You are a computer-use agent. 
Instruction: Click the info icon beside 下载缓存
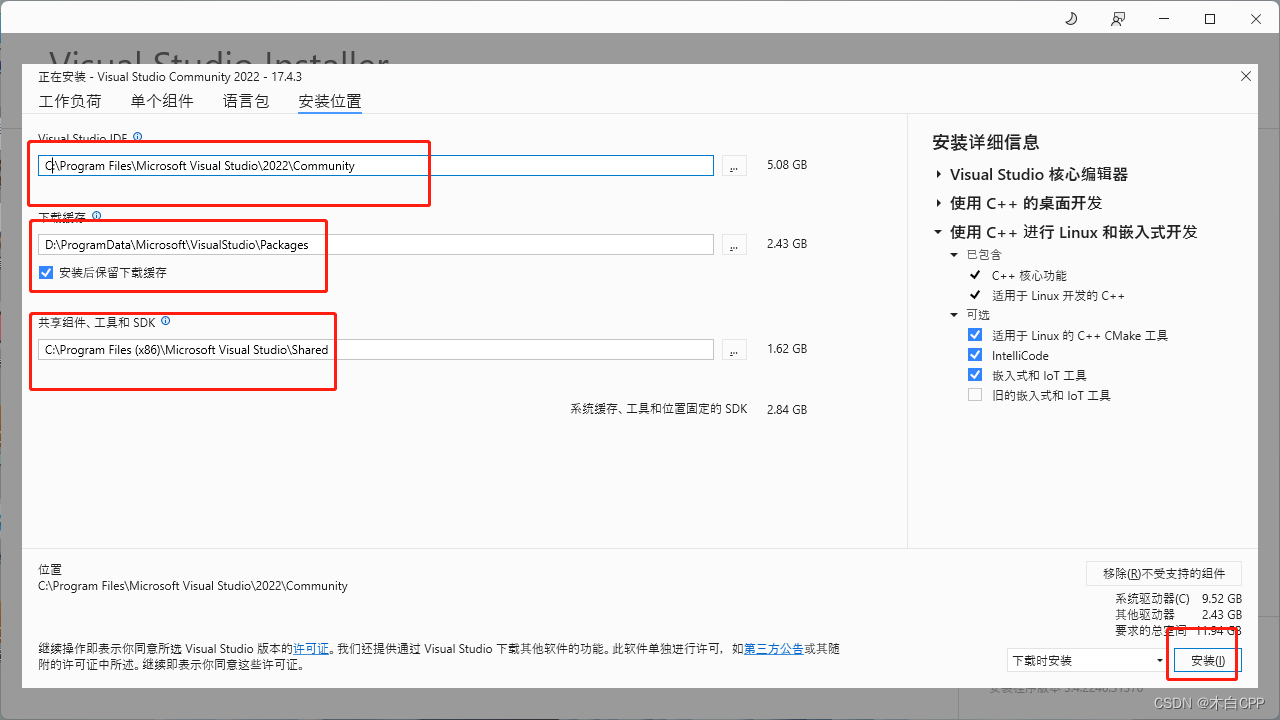(96, 216)
